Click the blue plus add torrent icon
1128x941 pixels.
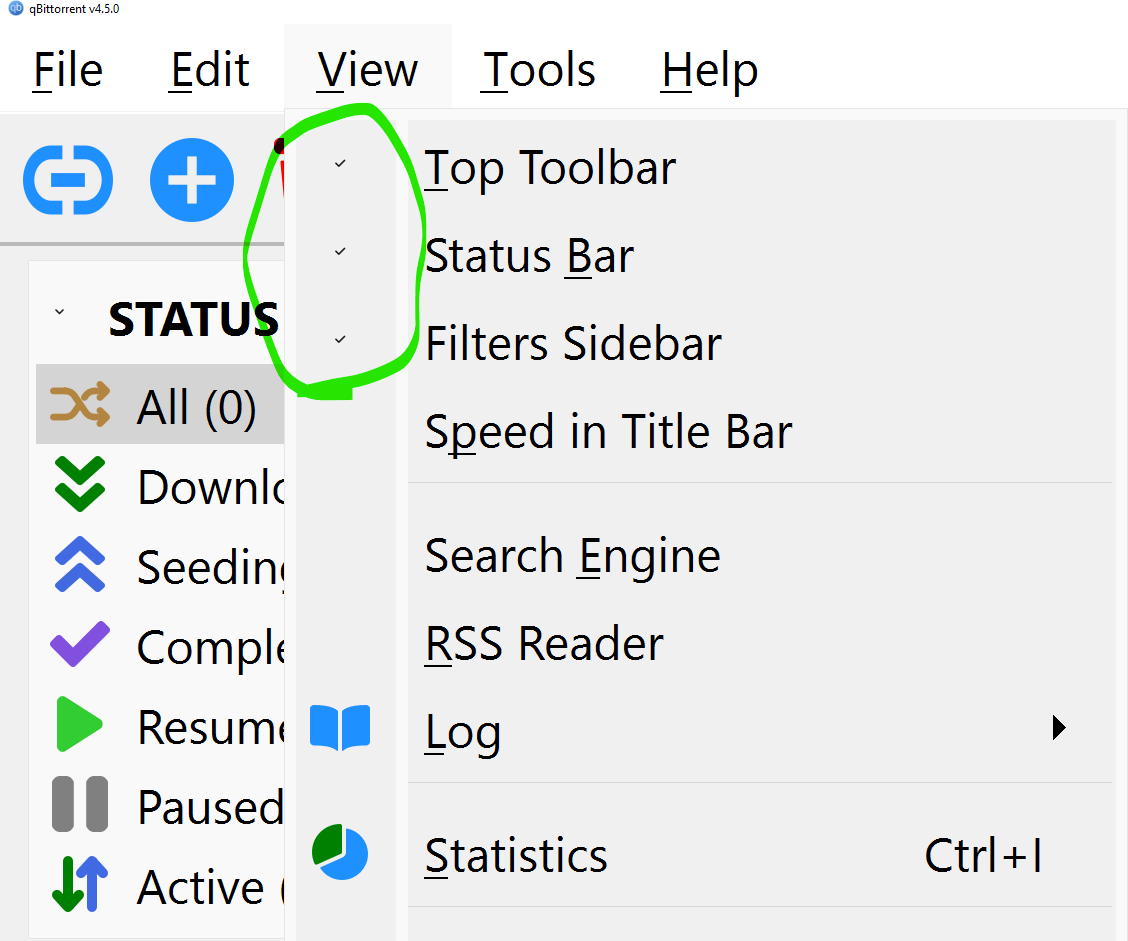[x=191, y=180]
